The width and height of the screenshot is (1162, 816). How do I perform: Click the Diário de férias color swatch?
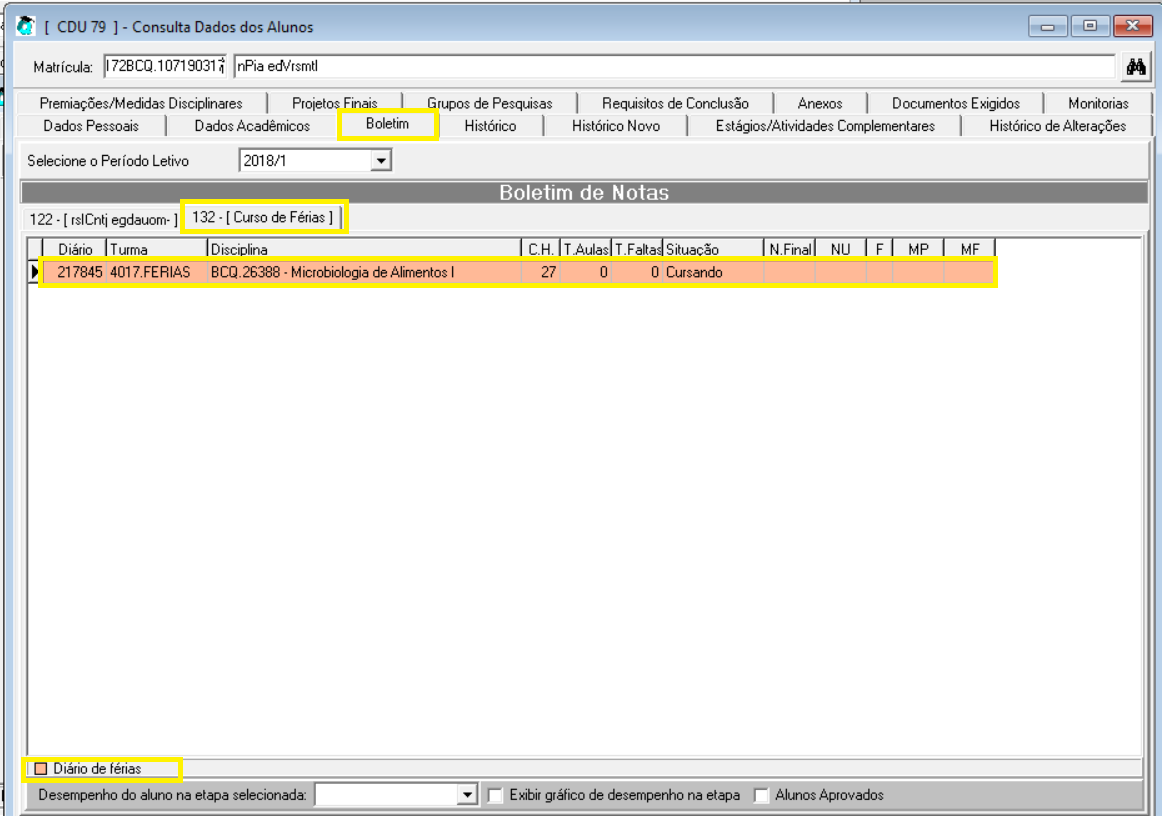(41, 769)
